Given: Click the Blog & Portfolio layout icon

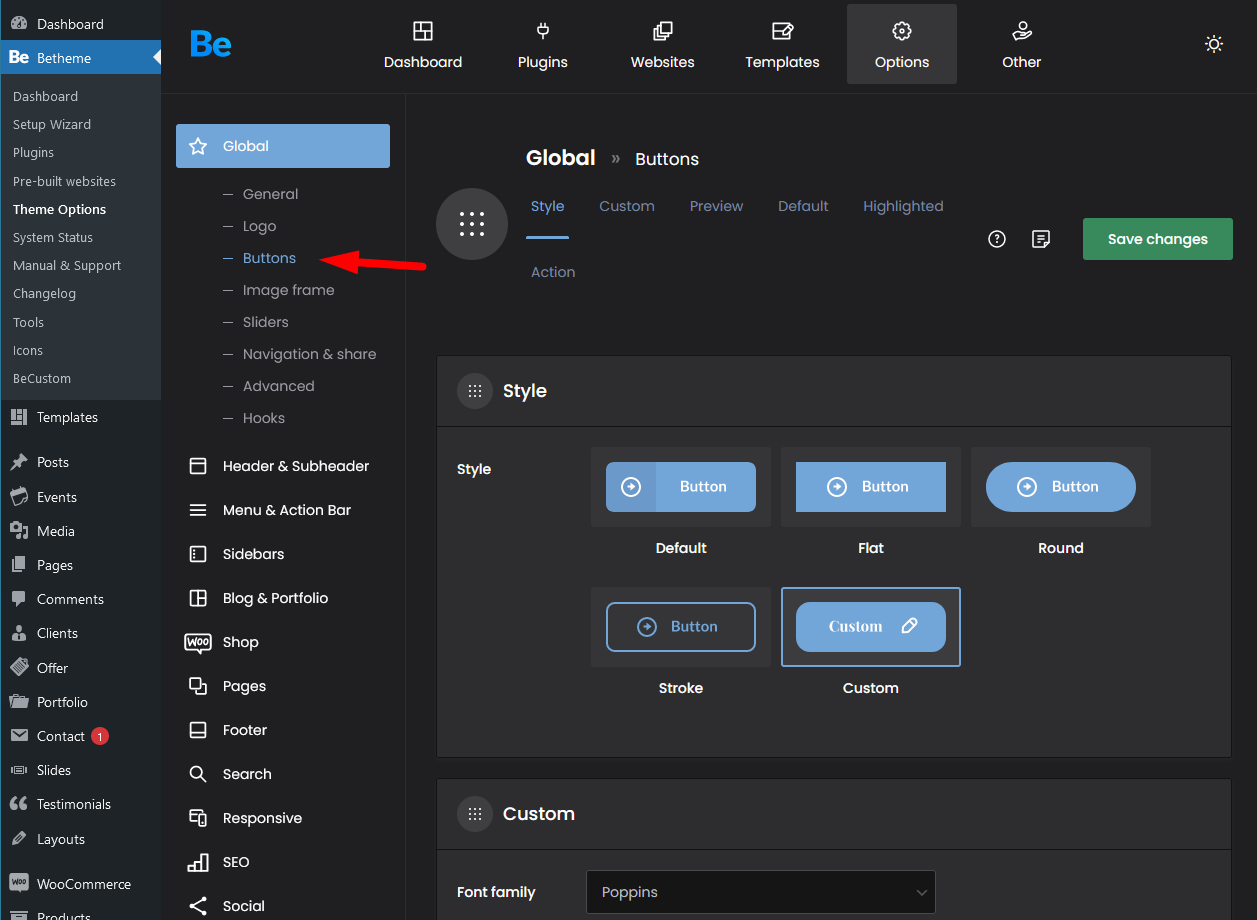Looking at the screenshot, I should [198, 598].
